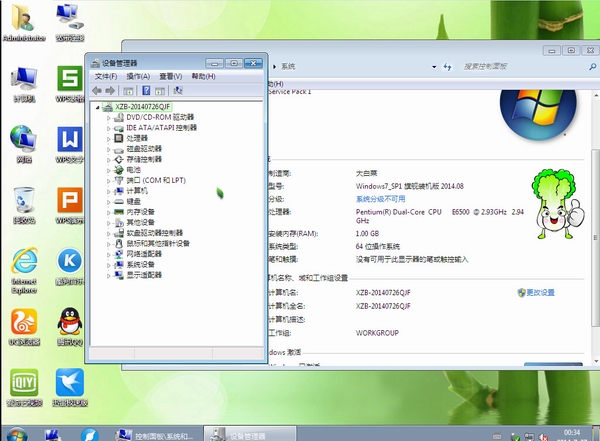This screenshot has width=600, height=441.
Task: Click the Forward arrow in Device Manager toolbar
Action: coord(110,91)
